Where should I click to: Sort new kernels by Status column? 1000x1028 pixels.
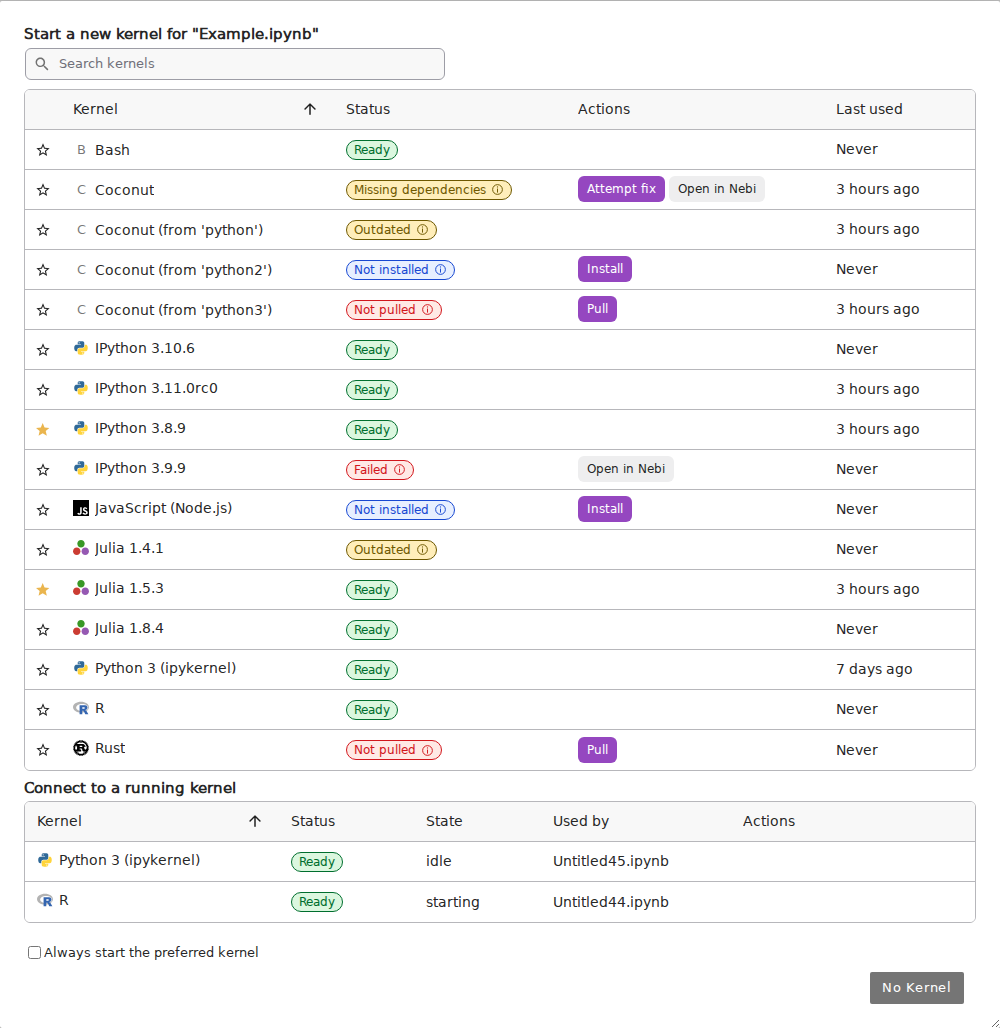coord(368,109)
